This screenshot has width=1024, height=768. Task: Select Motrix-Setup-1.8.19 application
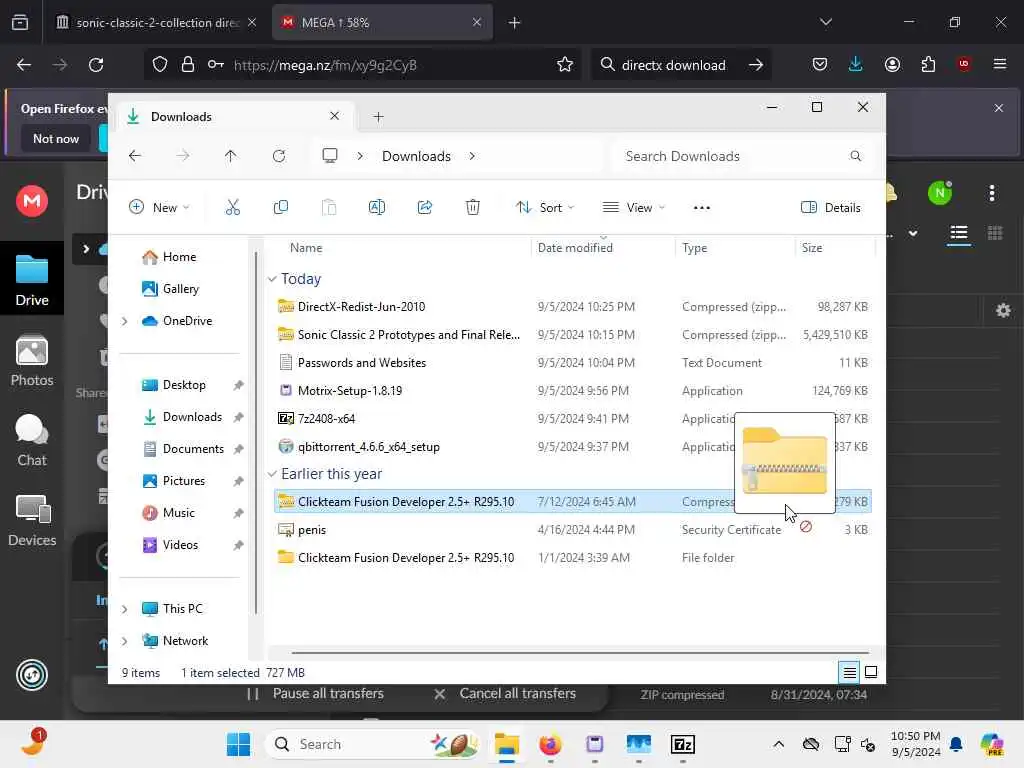pyautogui.click(x=572, y=391)
